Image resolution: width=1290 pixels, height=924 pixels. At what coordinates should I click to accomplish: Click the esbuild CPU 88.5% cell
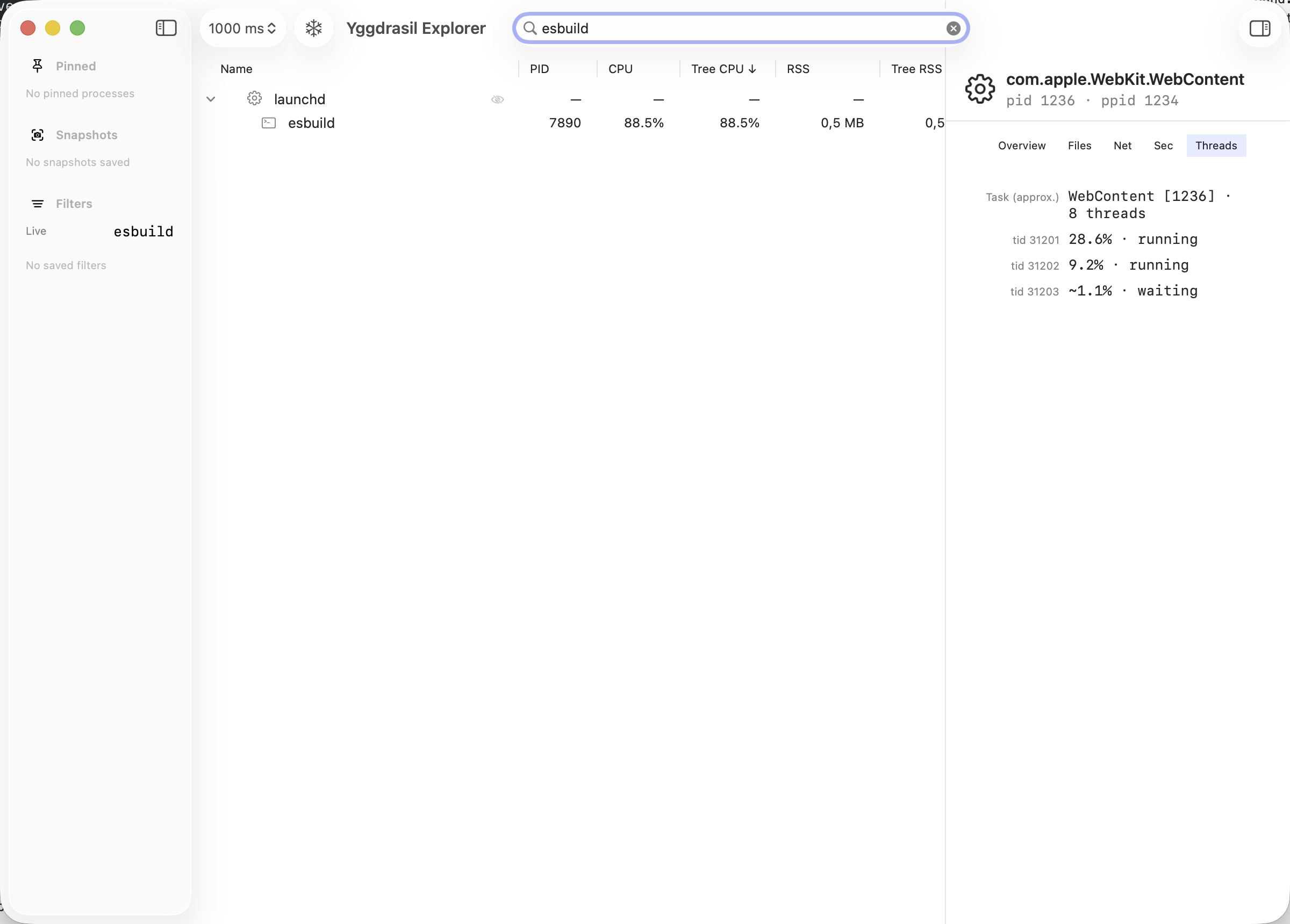644,123
